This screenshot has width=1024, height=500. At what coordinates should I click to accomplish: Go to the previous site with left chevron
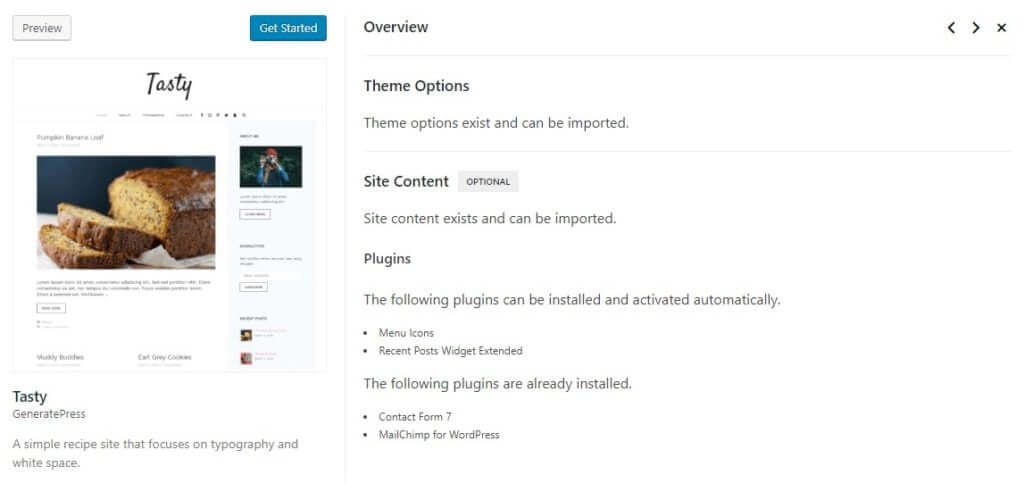tap(952, 27)
